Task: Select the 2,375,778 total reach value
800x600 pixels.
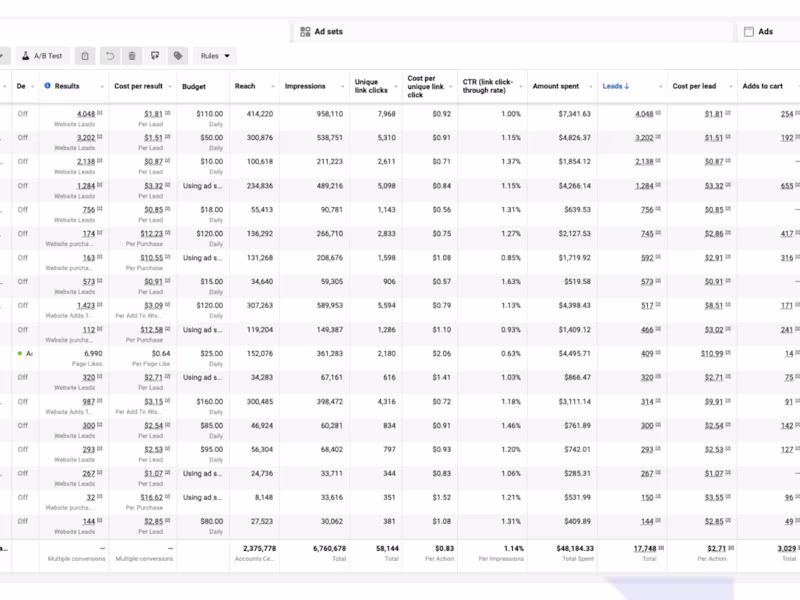Action: 260,548
